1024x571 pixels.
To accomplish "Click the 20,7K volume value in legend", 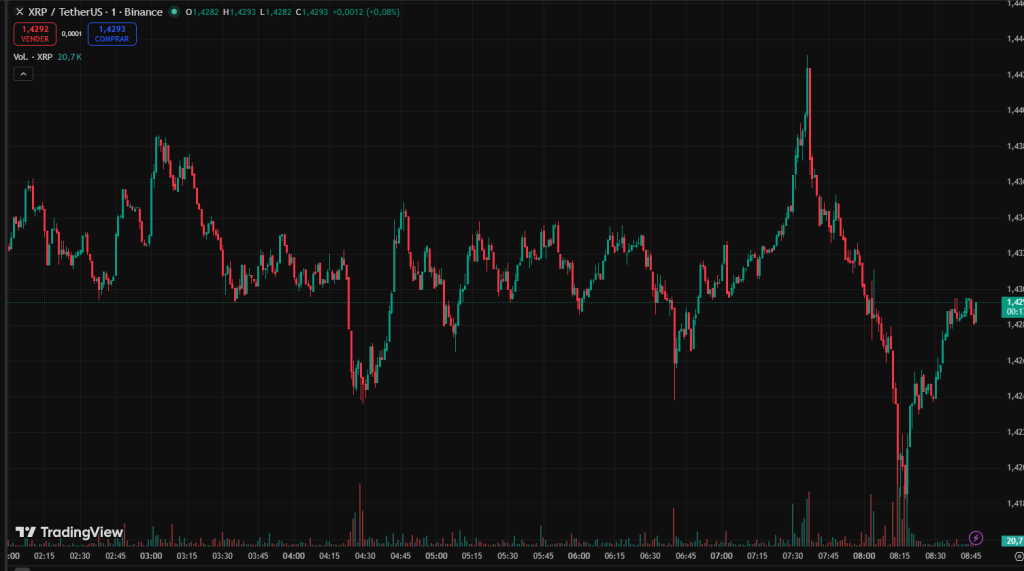I will (x=70, y=57).
